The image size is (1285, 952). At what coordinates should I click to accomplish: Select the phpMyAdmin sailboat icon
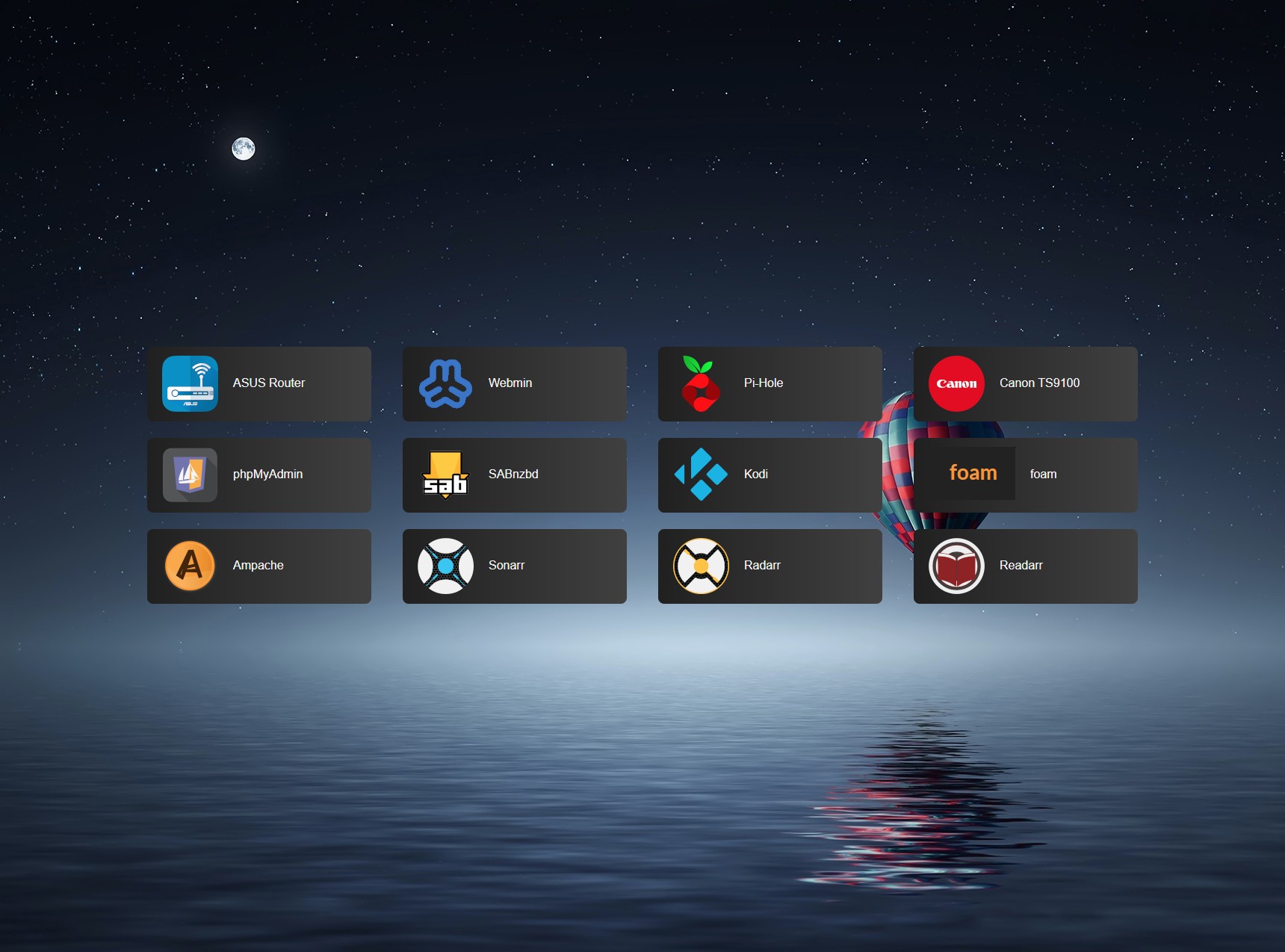[x=191, y=475]
